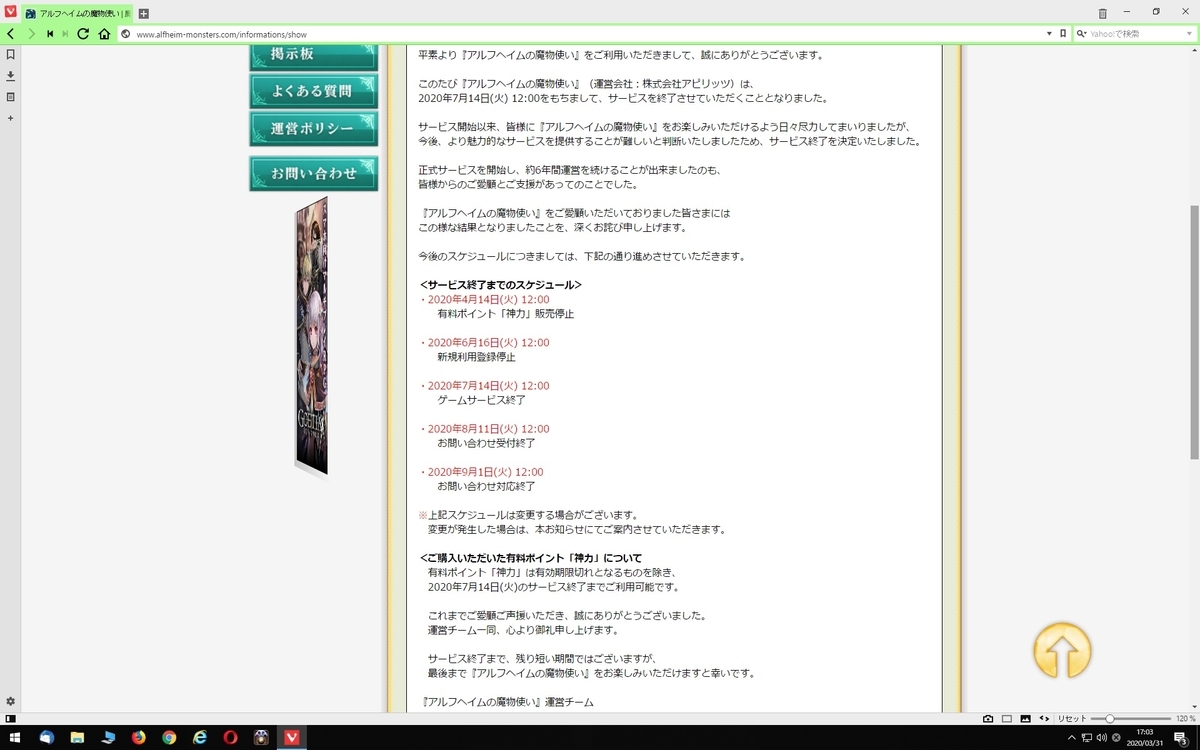Reset zoom with リセット button

(x=1072, y=718)
